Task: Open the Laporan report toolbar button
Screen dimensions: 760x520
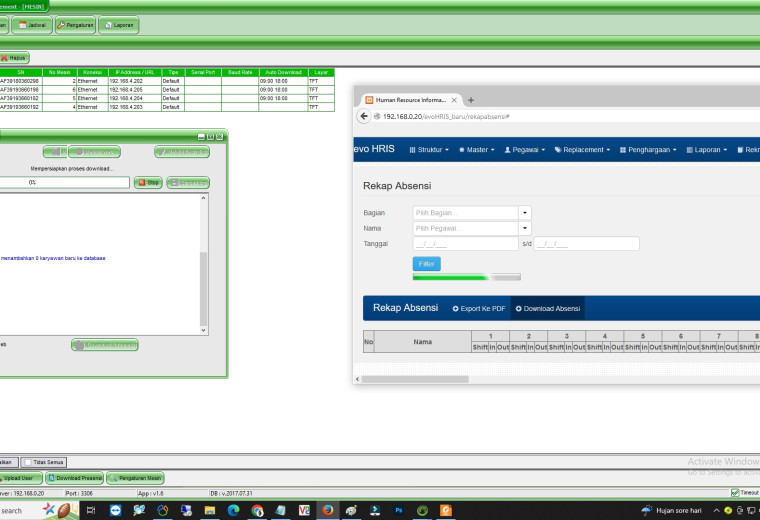Action: point(119,25)
